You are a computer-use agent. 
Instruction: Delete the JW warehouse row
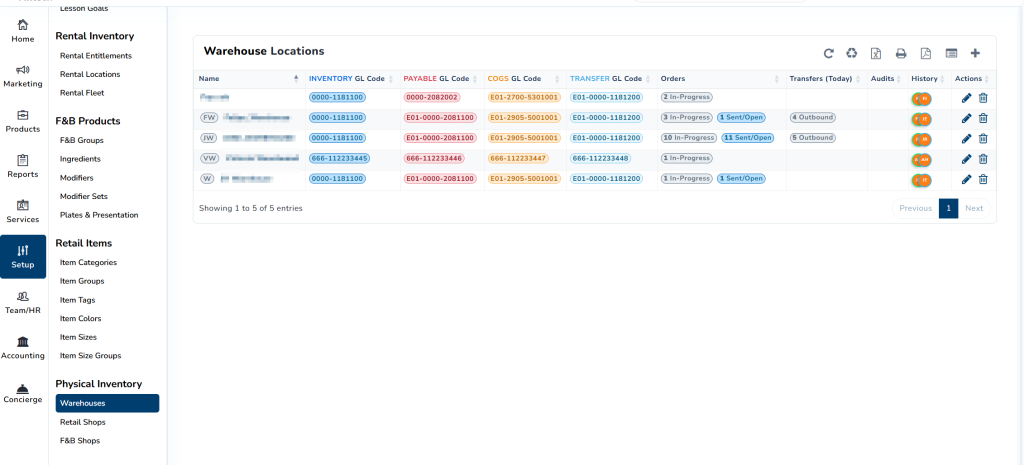coord(983,138)
